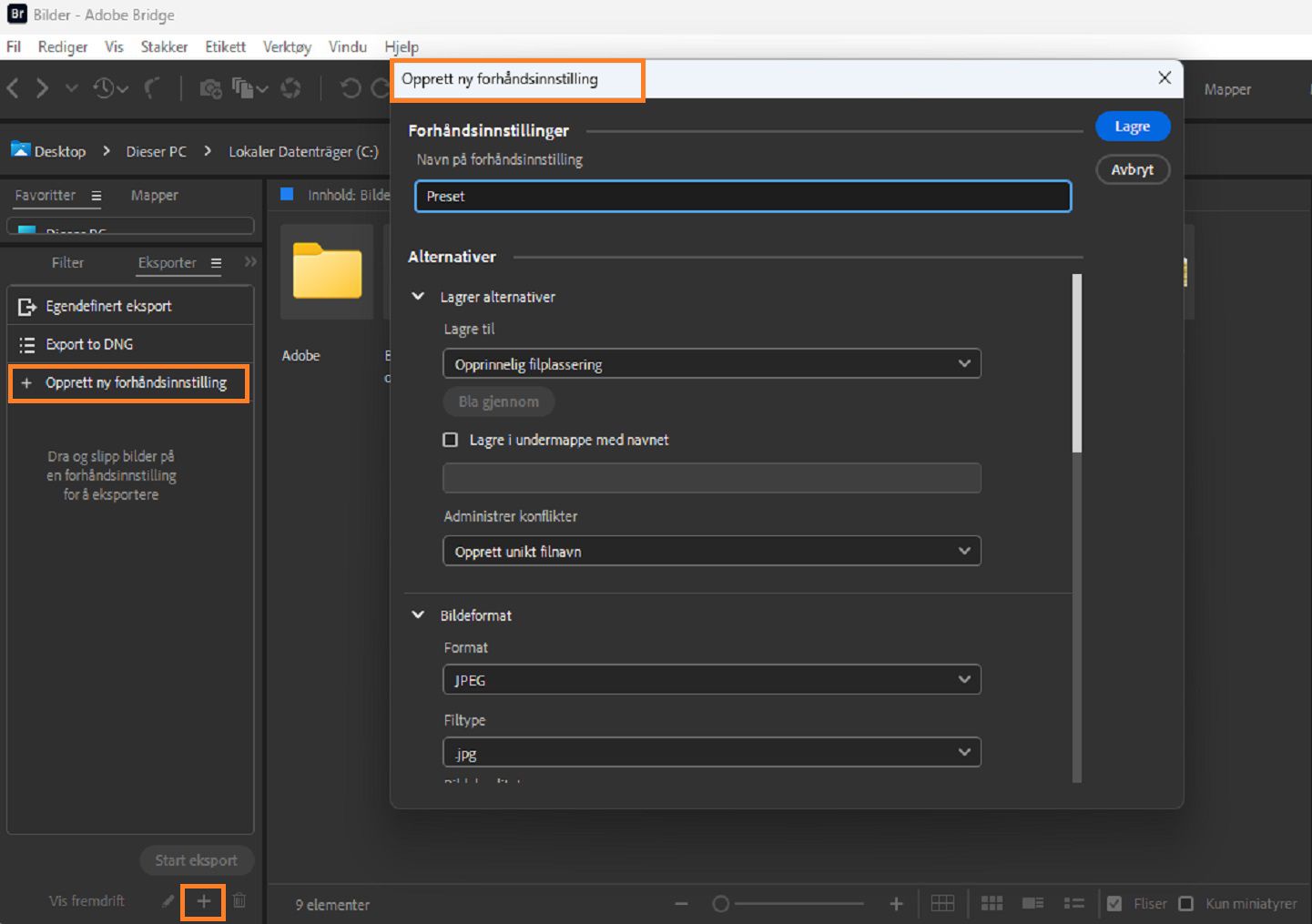Expand hidden panels with double chevron
This screenshot has height=924, width=1312.
(x=250, y=262)
